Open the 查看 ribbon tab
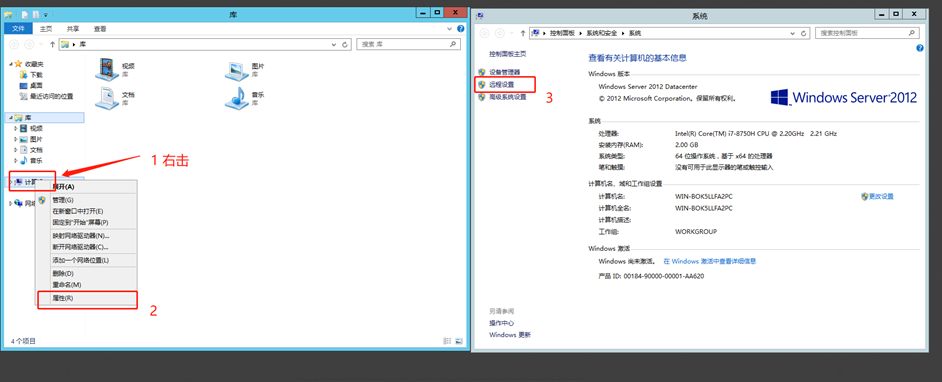This screenshot has height=382, width=942. [100, 28]
